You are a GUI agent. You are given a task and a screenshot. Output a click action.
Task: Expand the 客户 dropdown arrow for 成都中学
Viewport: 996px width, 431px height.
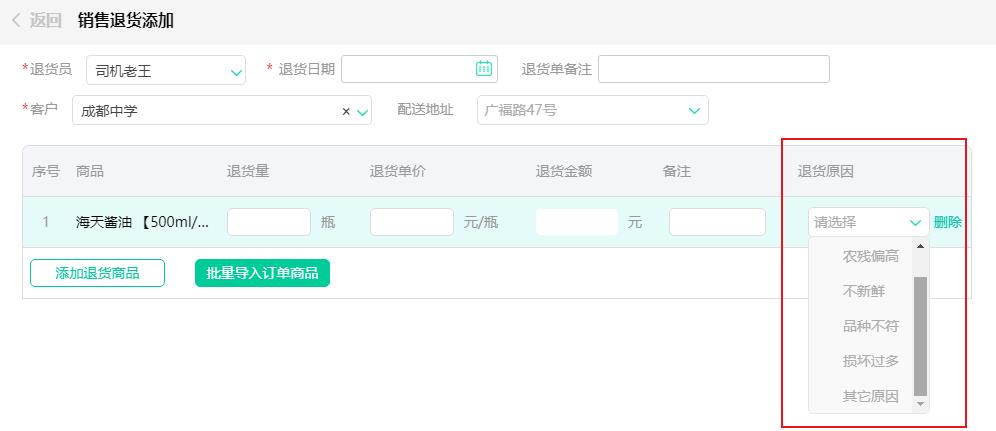(x=363, y=112)
